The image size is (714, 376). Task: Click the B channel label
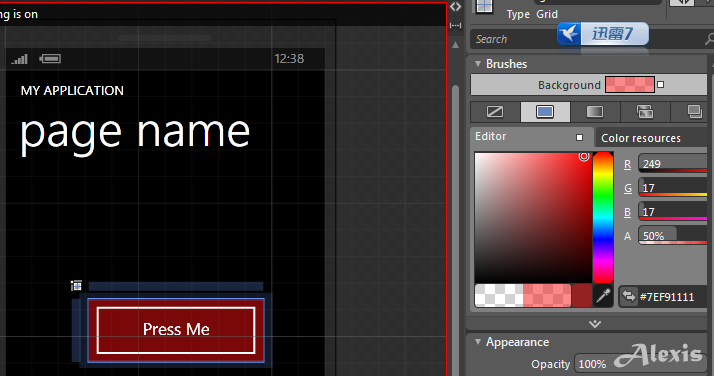(627, 212)
